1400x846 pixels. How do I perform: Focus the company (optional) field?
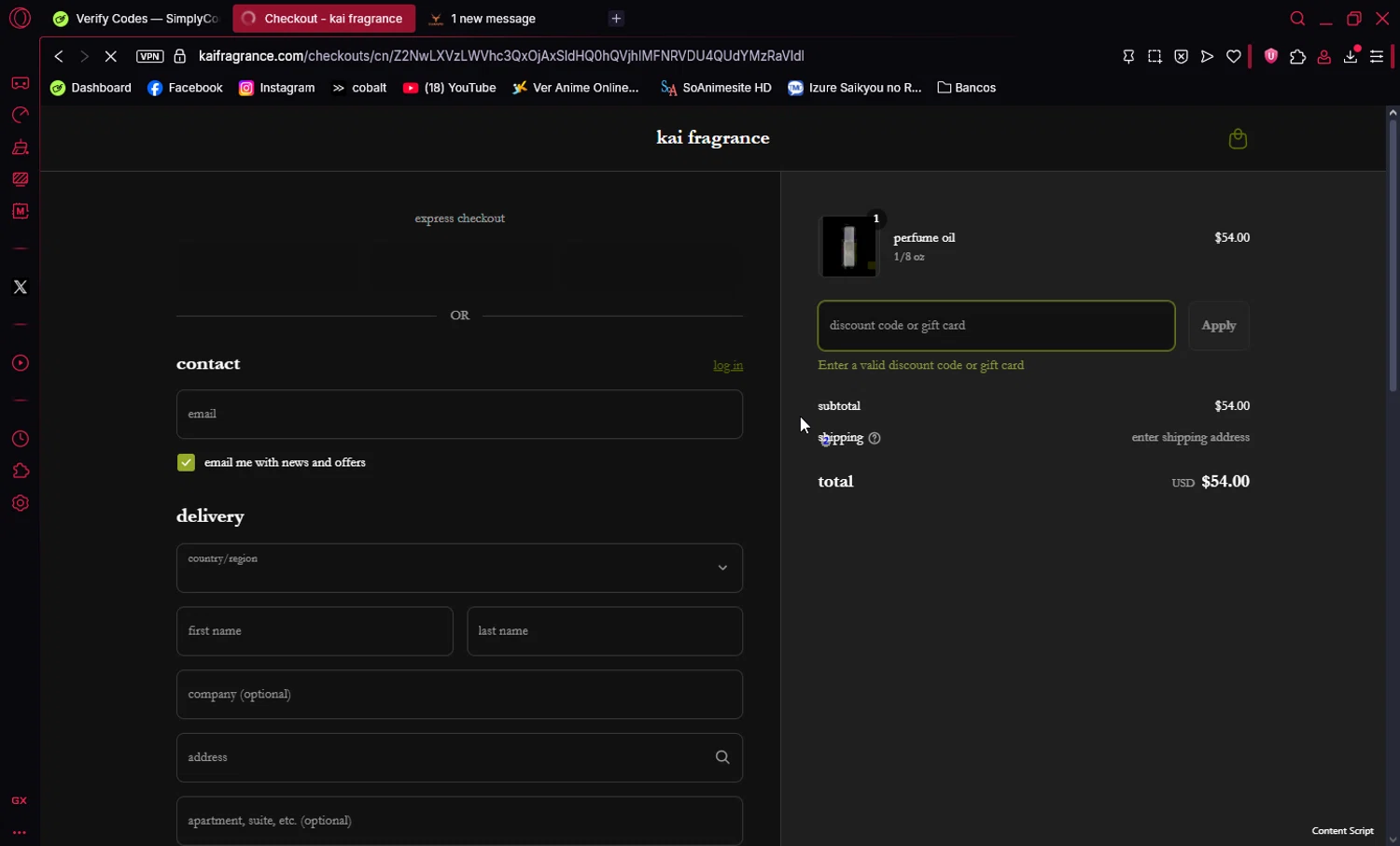pos(459,695)
